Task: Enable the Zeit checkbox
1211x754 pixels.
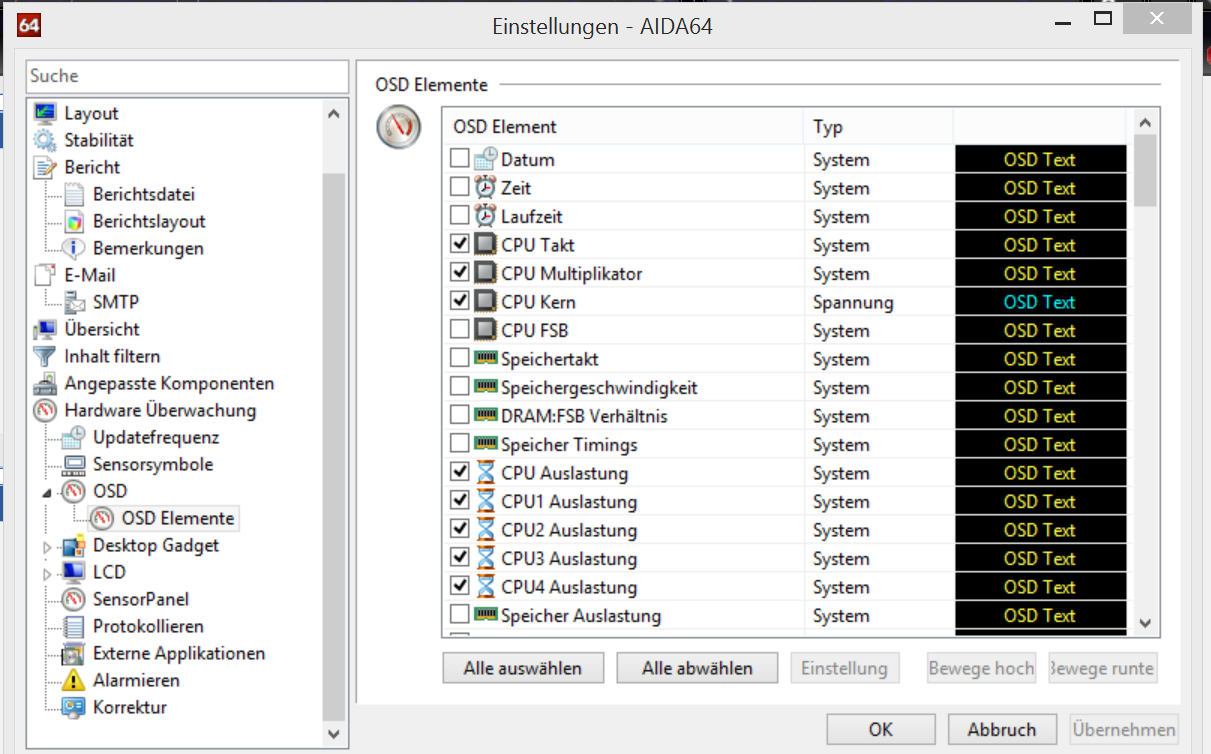Action: point(460,187)
